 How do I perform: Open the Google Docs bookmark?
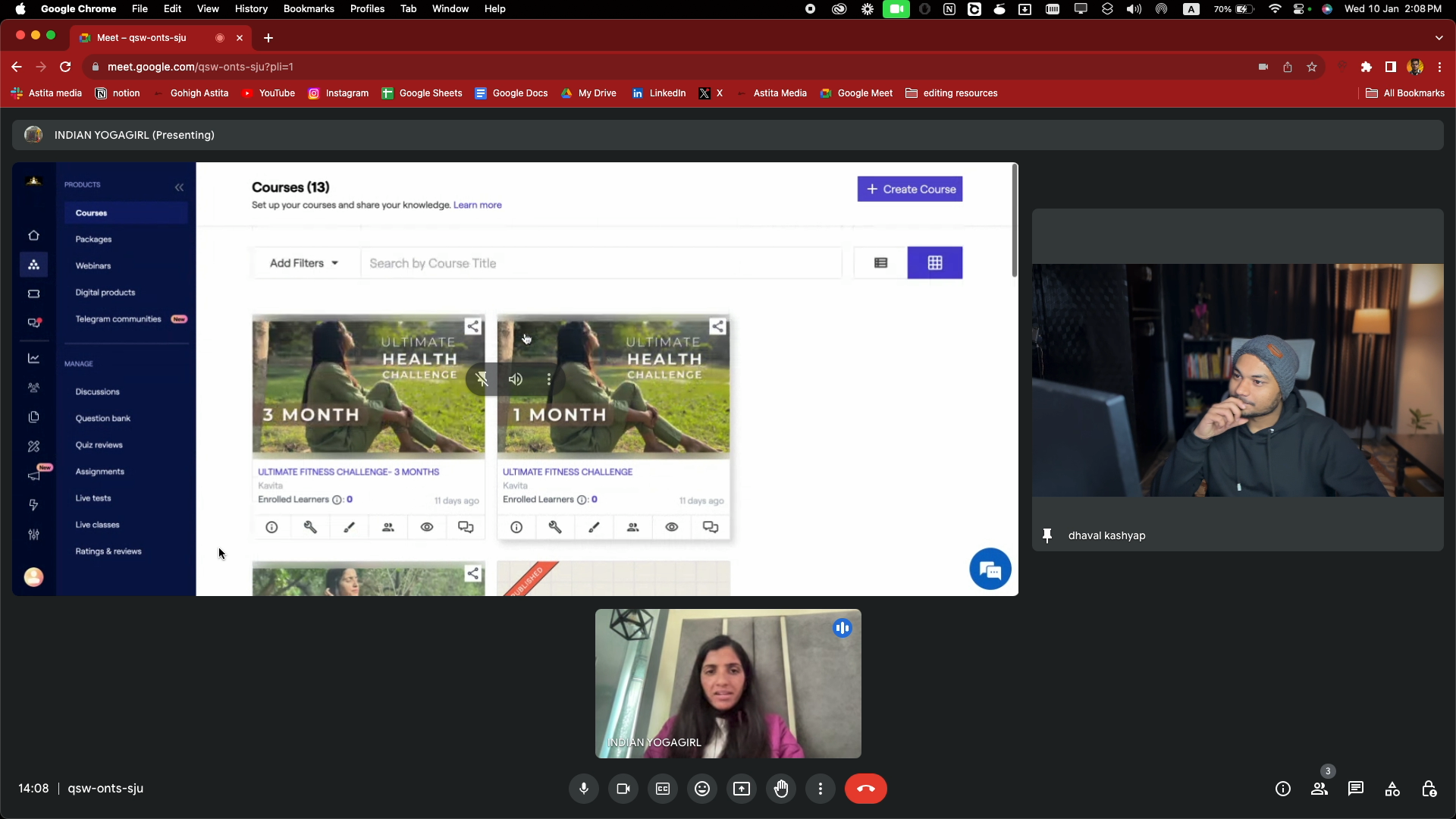pyautogui.click(x=511, y=93)
